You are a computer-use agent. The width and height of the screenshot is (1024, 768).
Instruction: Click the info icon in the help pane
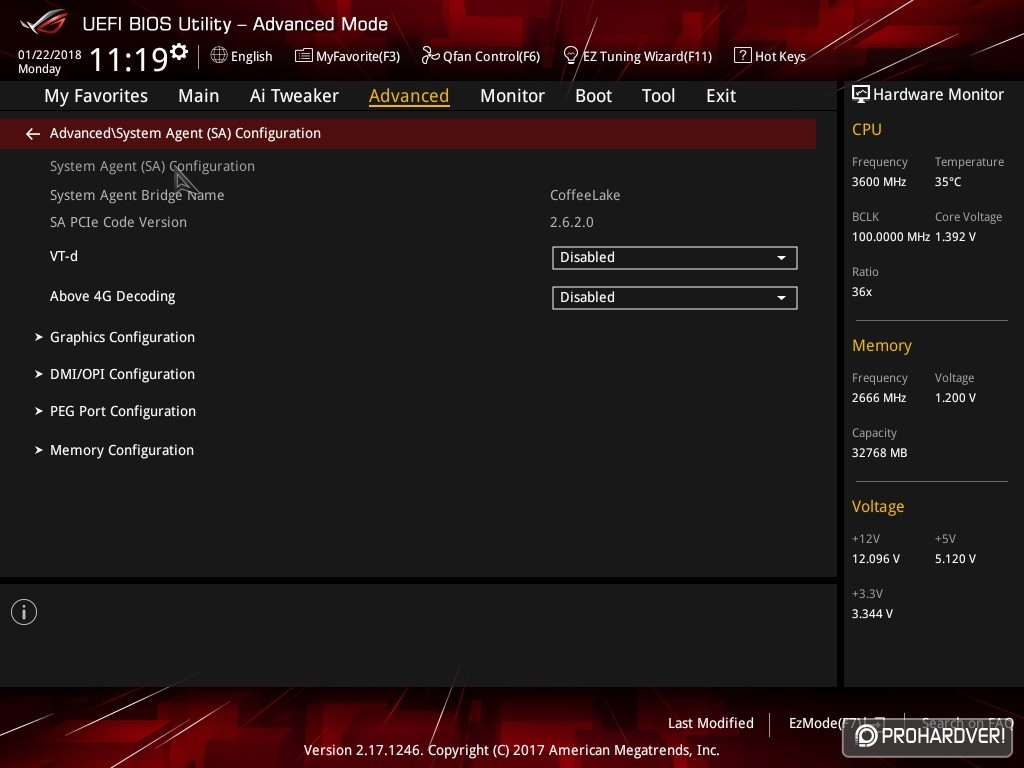click(24, 612)
